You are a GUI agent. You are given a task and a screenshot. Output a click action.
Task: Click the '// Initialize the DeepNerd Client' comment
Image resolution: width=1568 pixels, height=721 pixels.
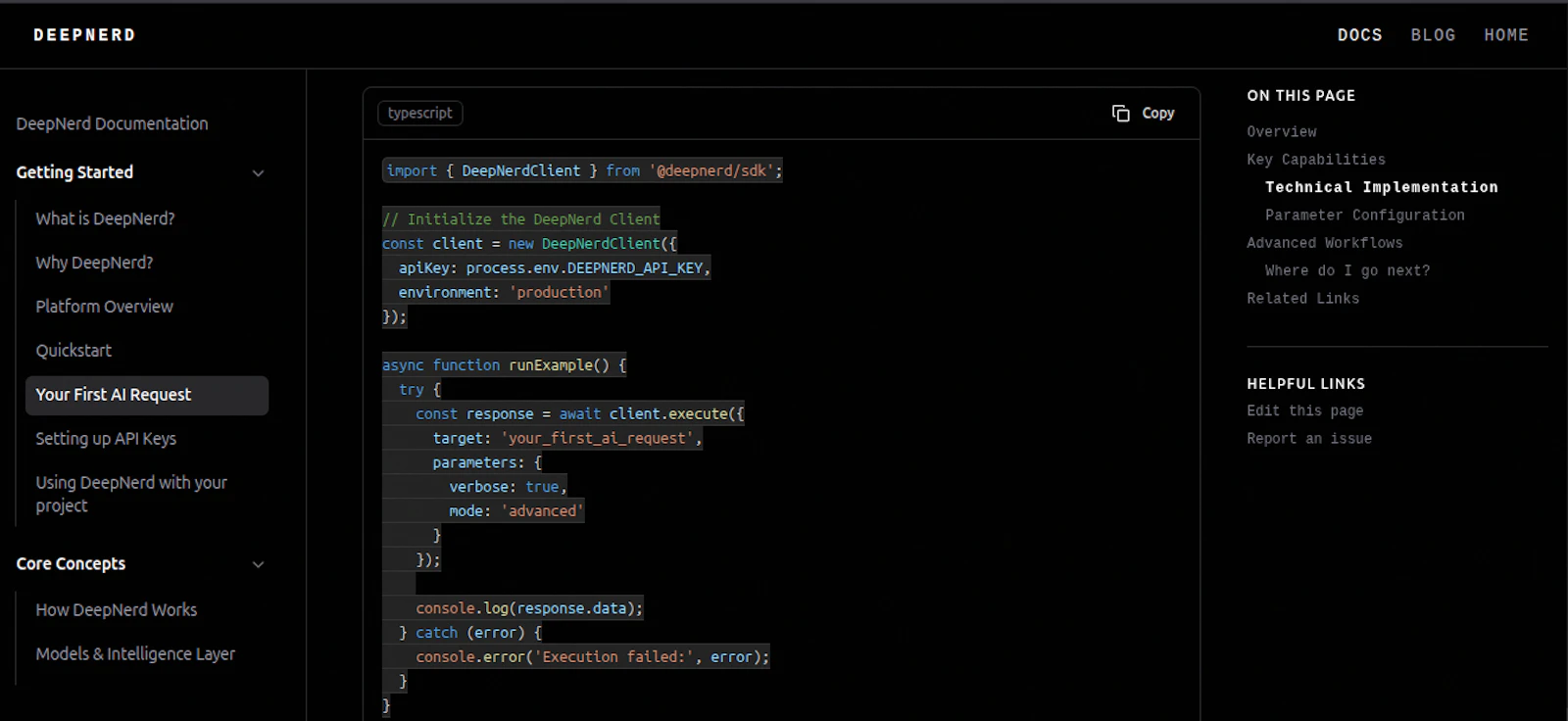pyautogui.click(x=521, y=219)
